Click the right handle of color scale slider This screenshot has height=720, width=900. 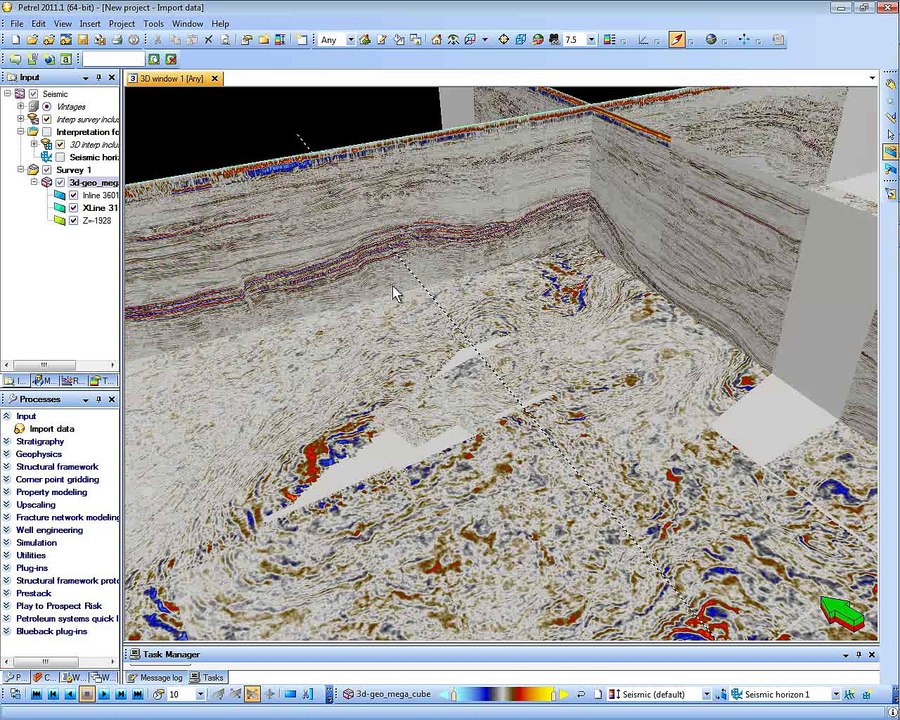(x=553, y=695)
